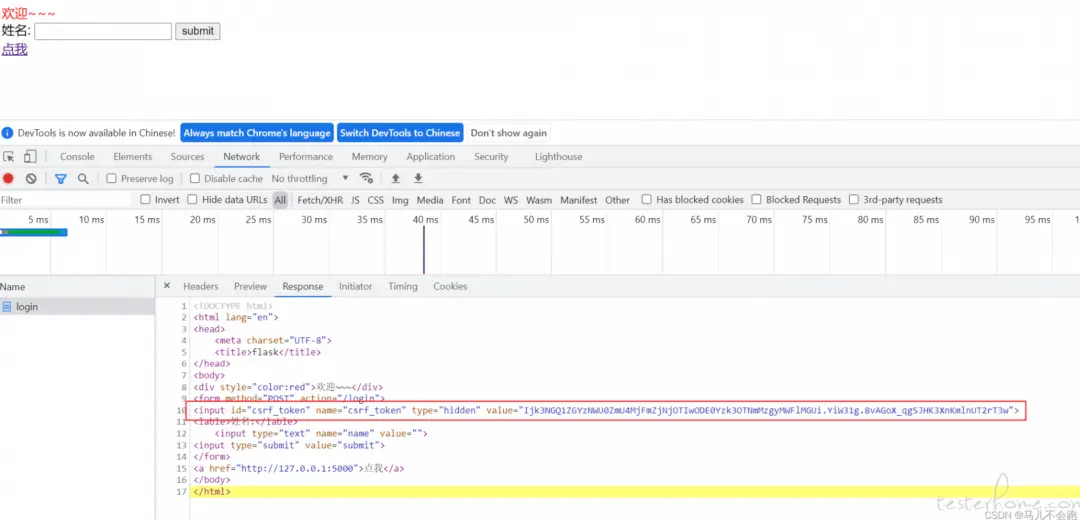Open network conditions settings icon

(x=366, y=179)
